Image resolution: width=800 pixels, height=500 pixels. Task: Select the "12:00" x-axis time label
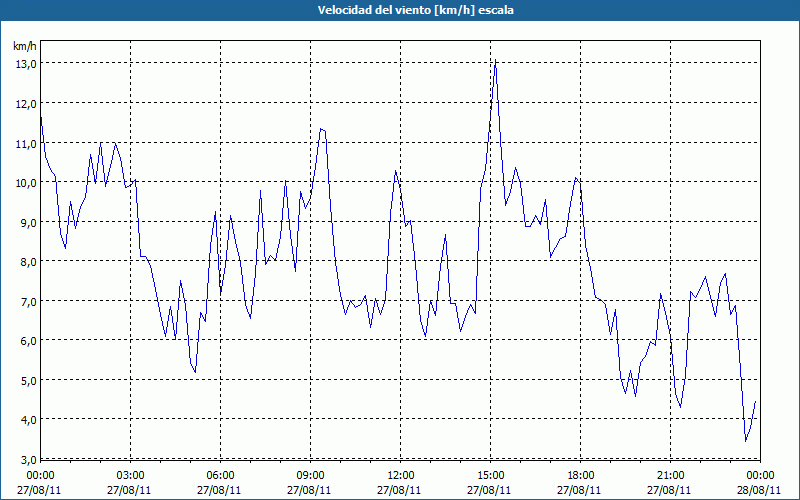pos(399,476)
